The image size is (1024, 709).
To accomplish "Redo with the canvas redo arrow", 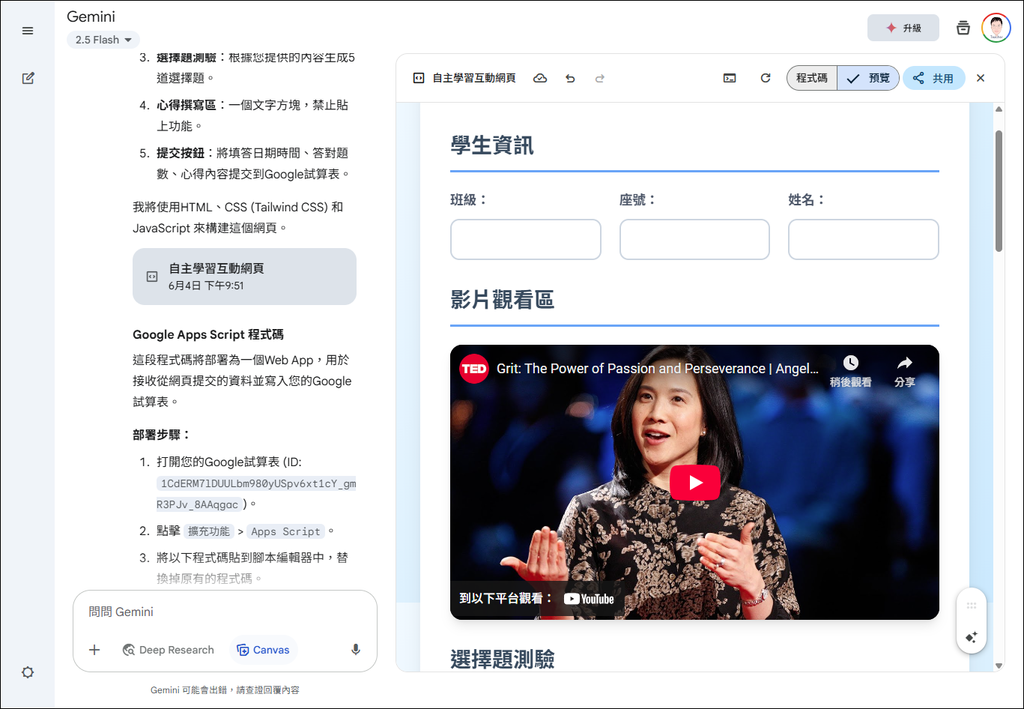I will (x=600, y=78).
